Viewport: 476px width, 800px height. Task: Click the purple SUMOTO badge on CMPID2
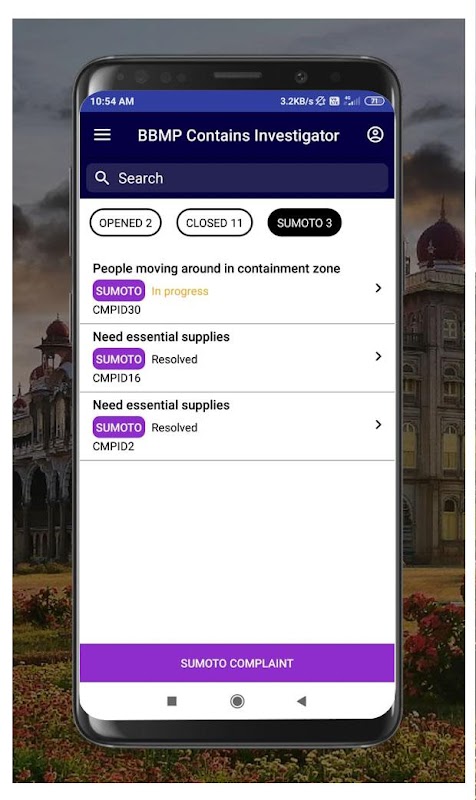[118, 428]
